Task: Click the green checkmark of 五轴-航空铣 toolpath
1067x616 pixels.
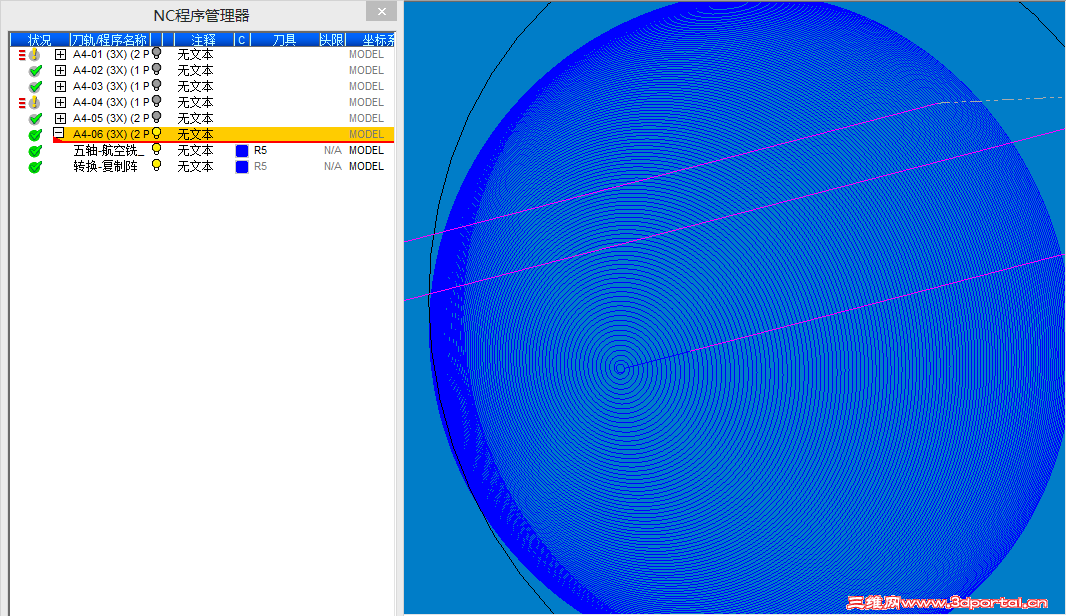Action: pos(35,150)
